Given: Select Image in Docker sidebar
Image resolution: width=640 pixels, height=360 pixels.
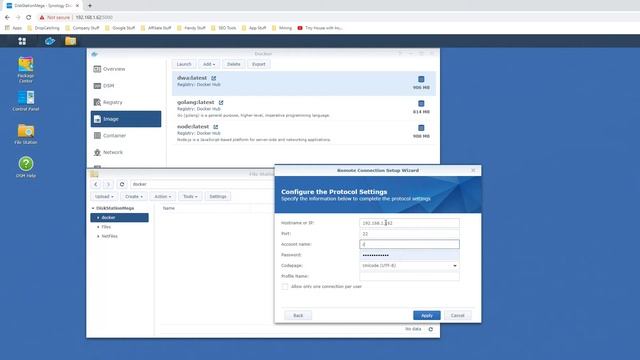Looking at the screenshot, I should tap(126, 119).
